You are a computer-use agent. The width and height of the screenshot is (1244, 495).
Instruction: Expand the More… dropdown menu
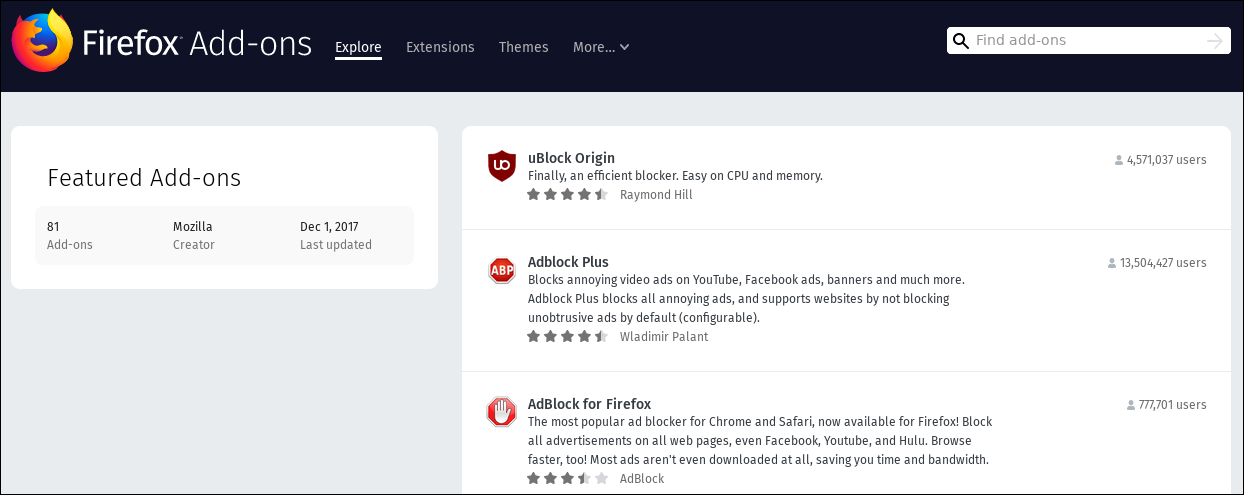(601, 47)
